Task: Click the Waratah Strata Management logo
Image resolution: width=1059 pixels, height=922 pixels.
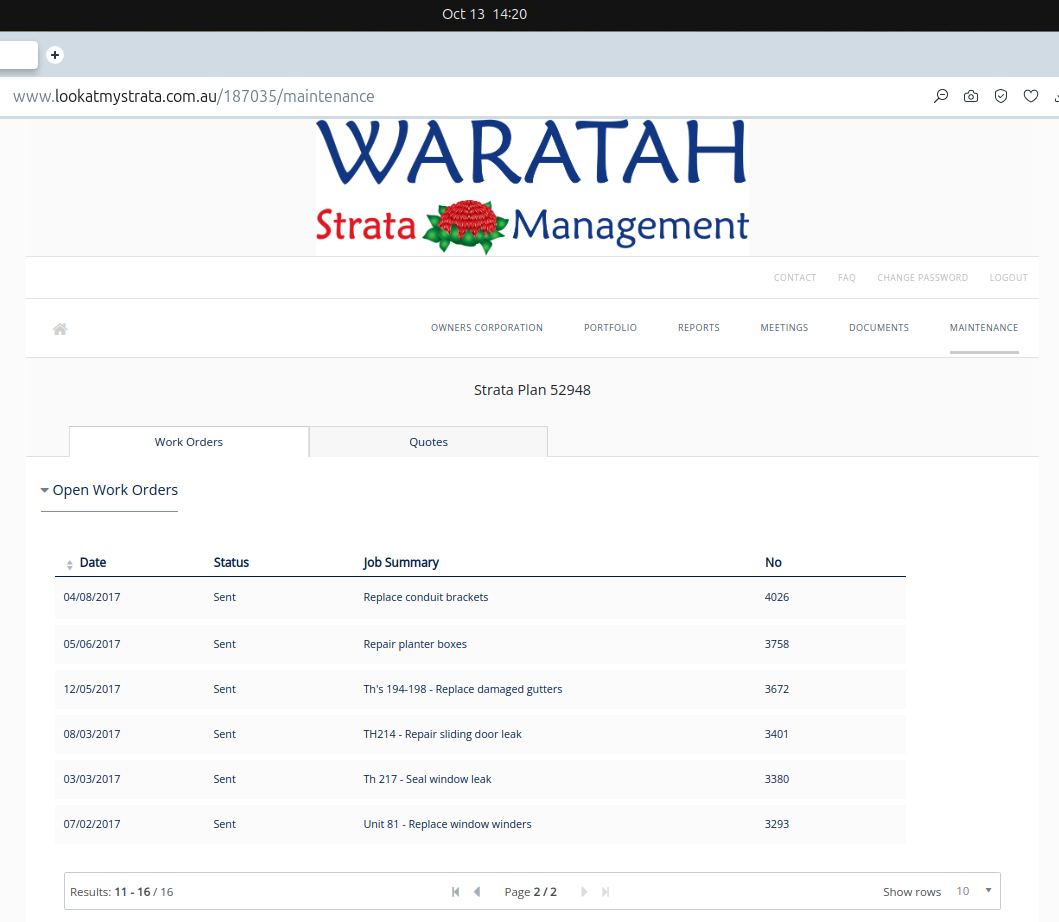Action: click(x=532, y=187)
